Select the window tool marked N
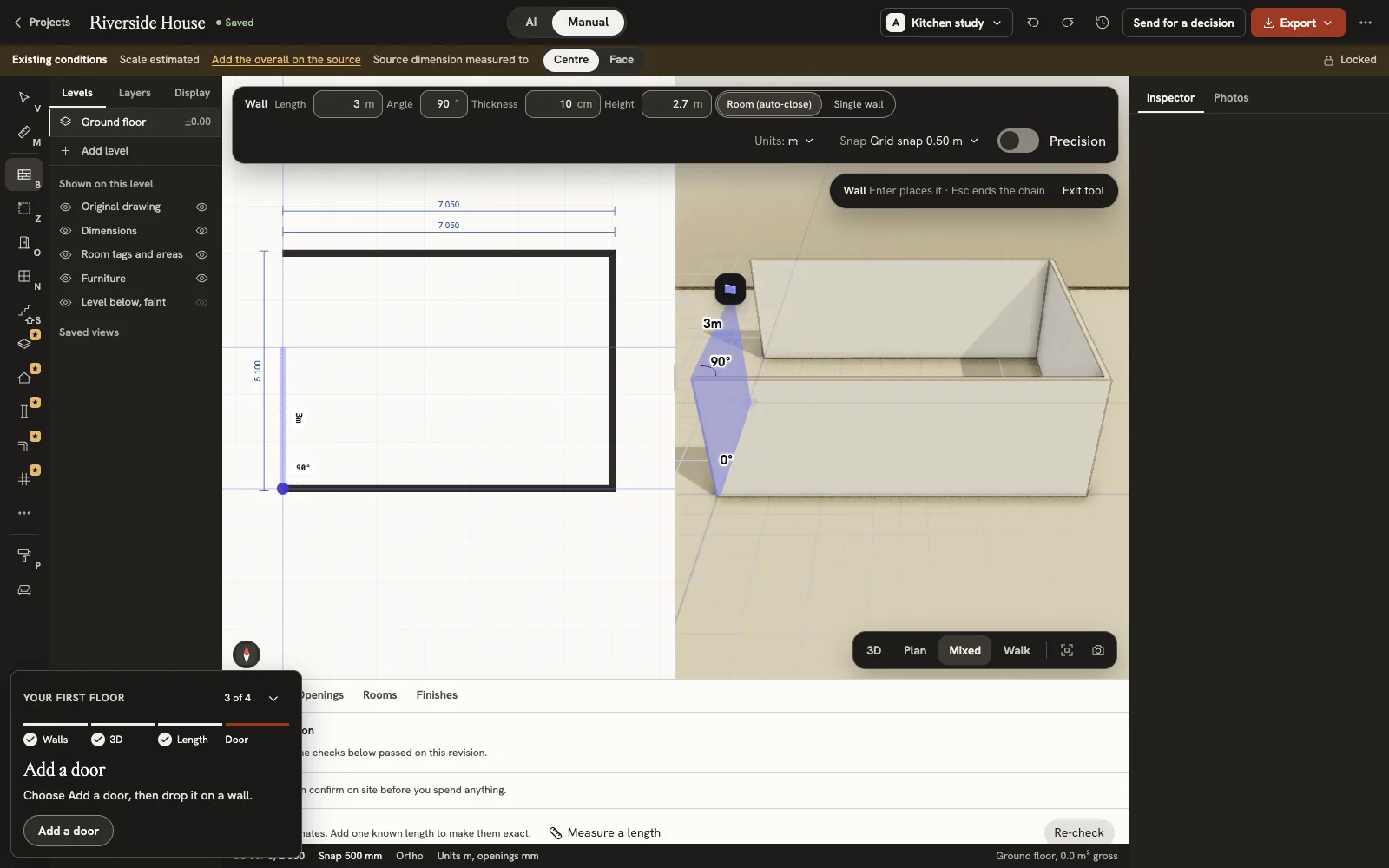Viewport: 1389px width, 868px height. 24,277
